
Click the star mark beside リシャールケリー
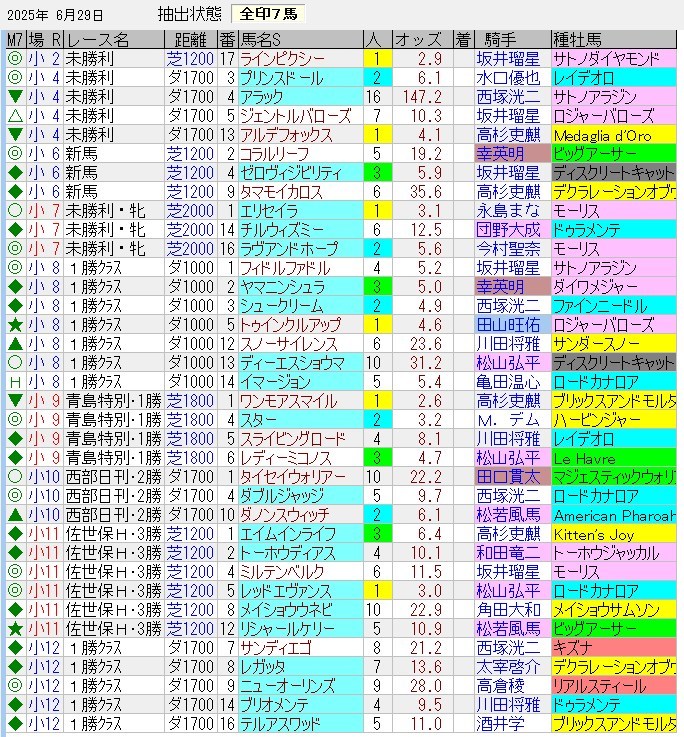pyautogui.click(x=16, y=628)
